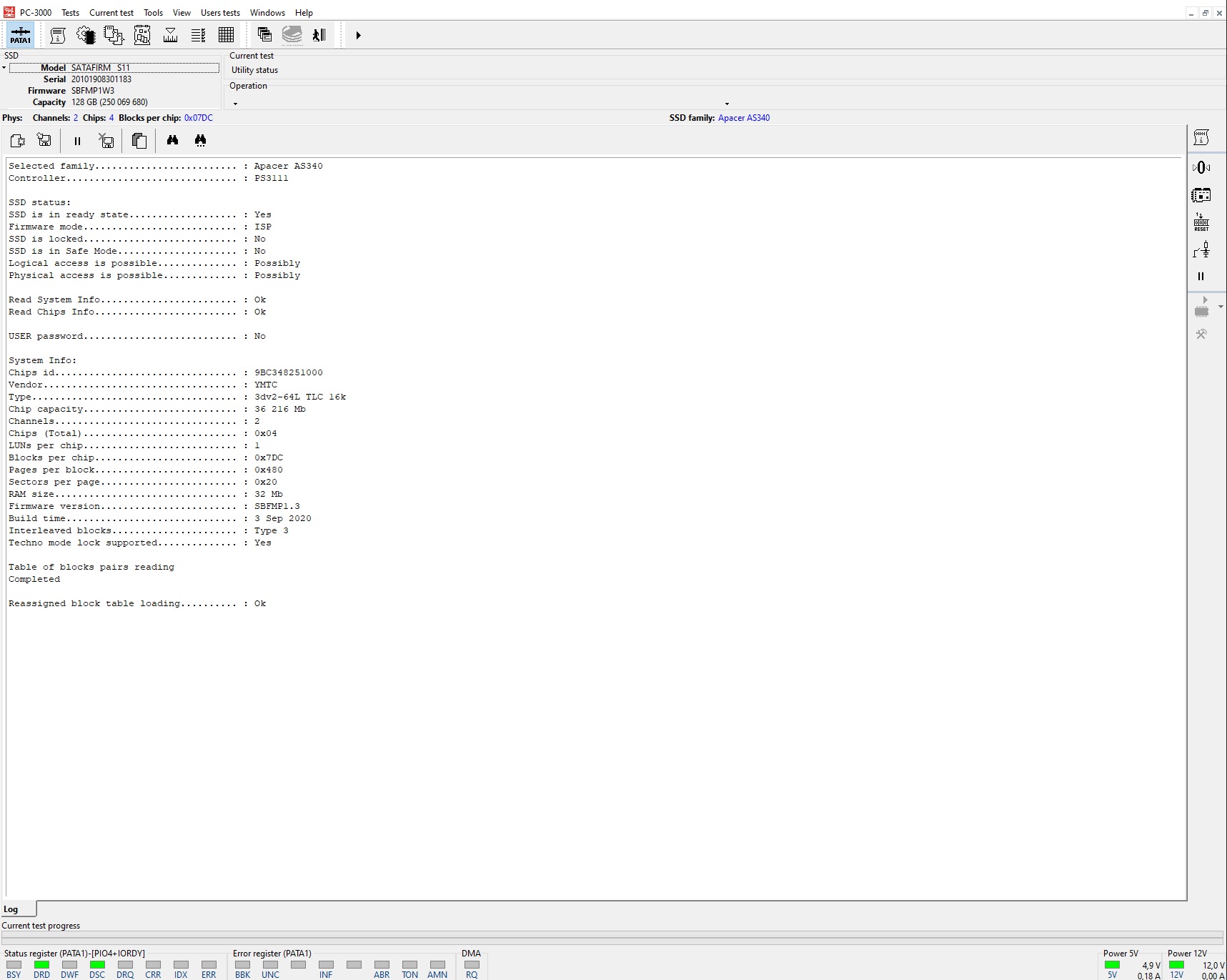Click find next binoculars icon

[x=200, y=141]
